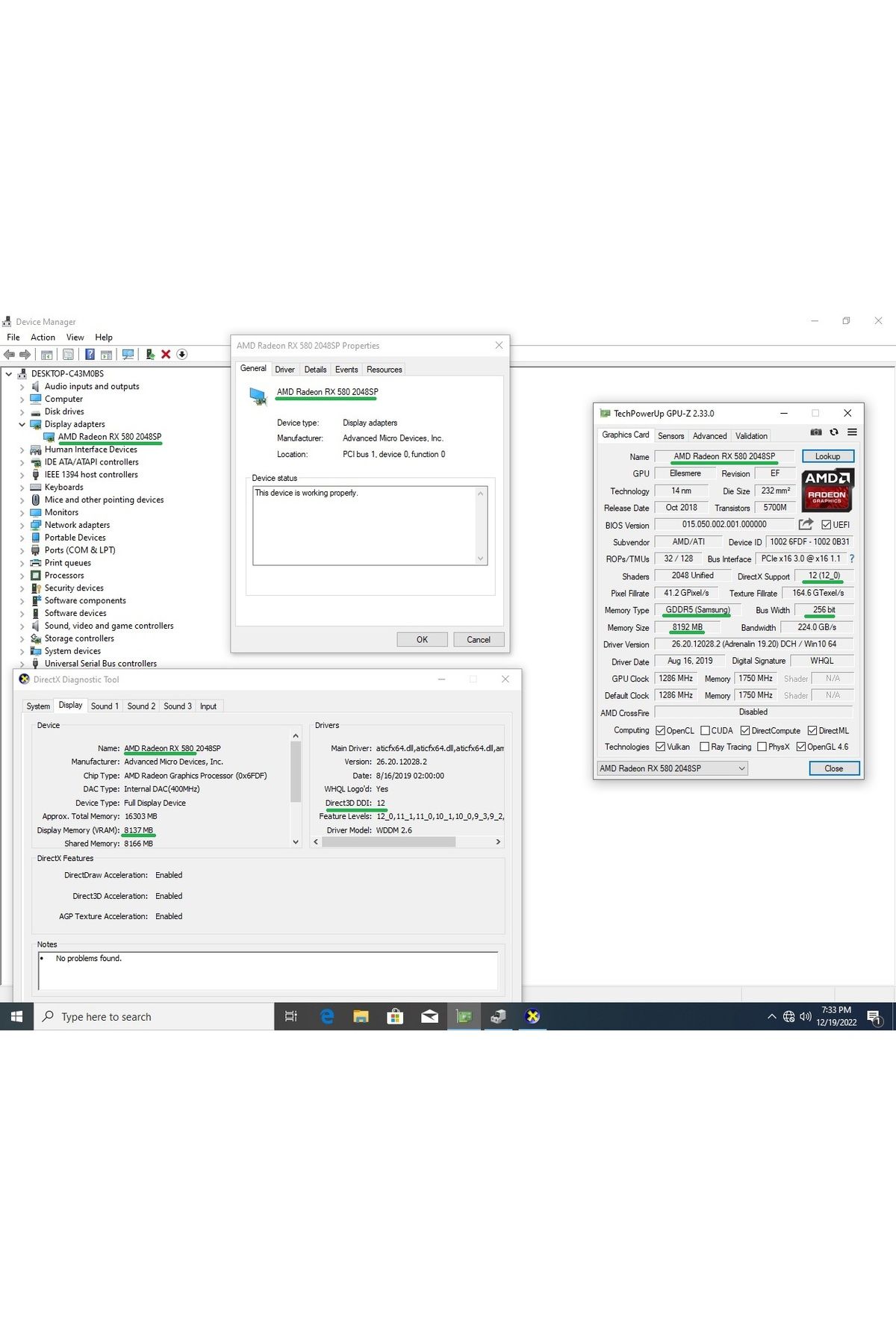Screen dimensions: 896x1344
Task: Open File Explorer from the taskbar
Action: coord(361,1016)
